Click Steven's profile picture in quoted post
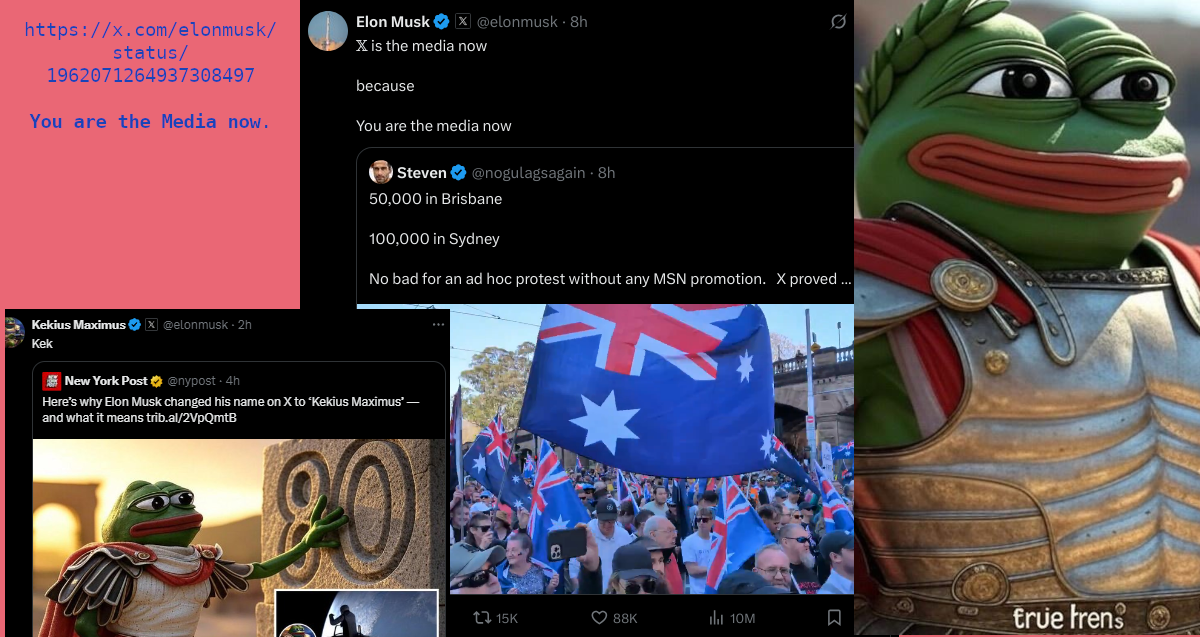 [380, 172]
